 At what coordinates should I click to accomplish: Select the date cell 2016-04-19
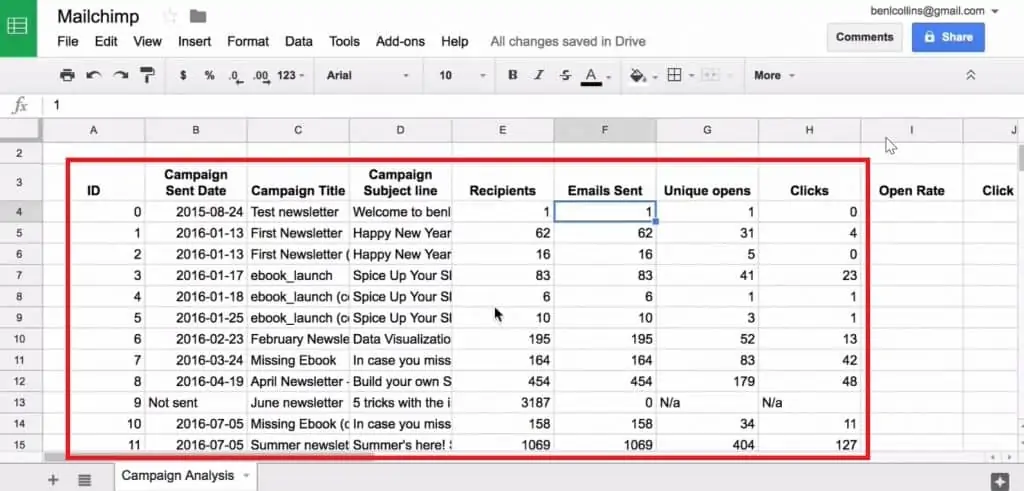pyautogui.click(x=196, y=381)
